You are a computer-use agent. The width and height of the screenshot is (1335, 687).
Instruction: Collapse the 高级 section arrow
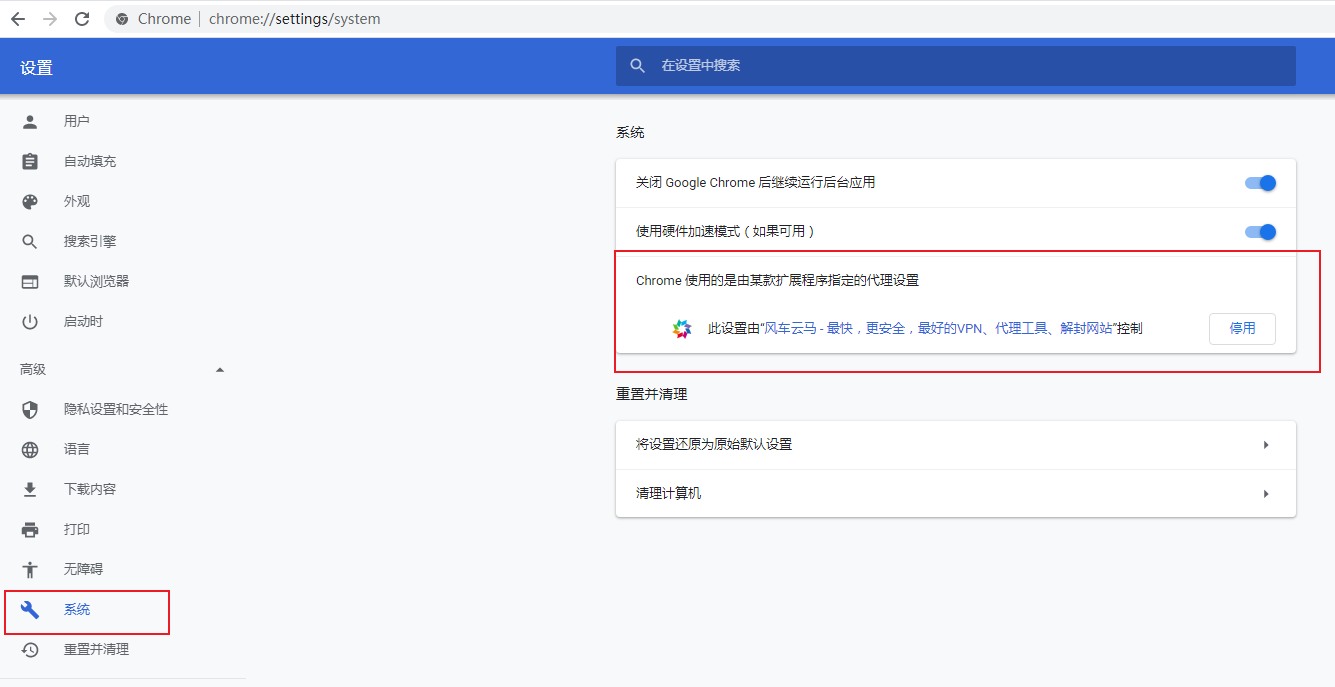click(220, 370)
